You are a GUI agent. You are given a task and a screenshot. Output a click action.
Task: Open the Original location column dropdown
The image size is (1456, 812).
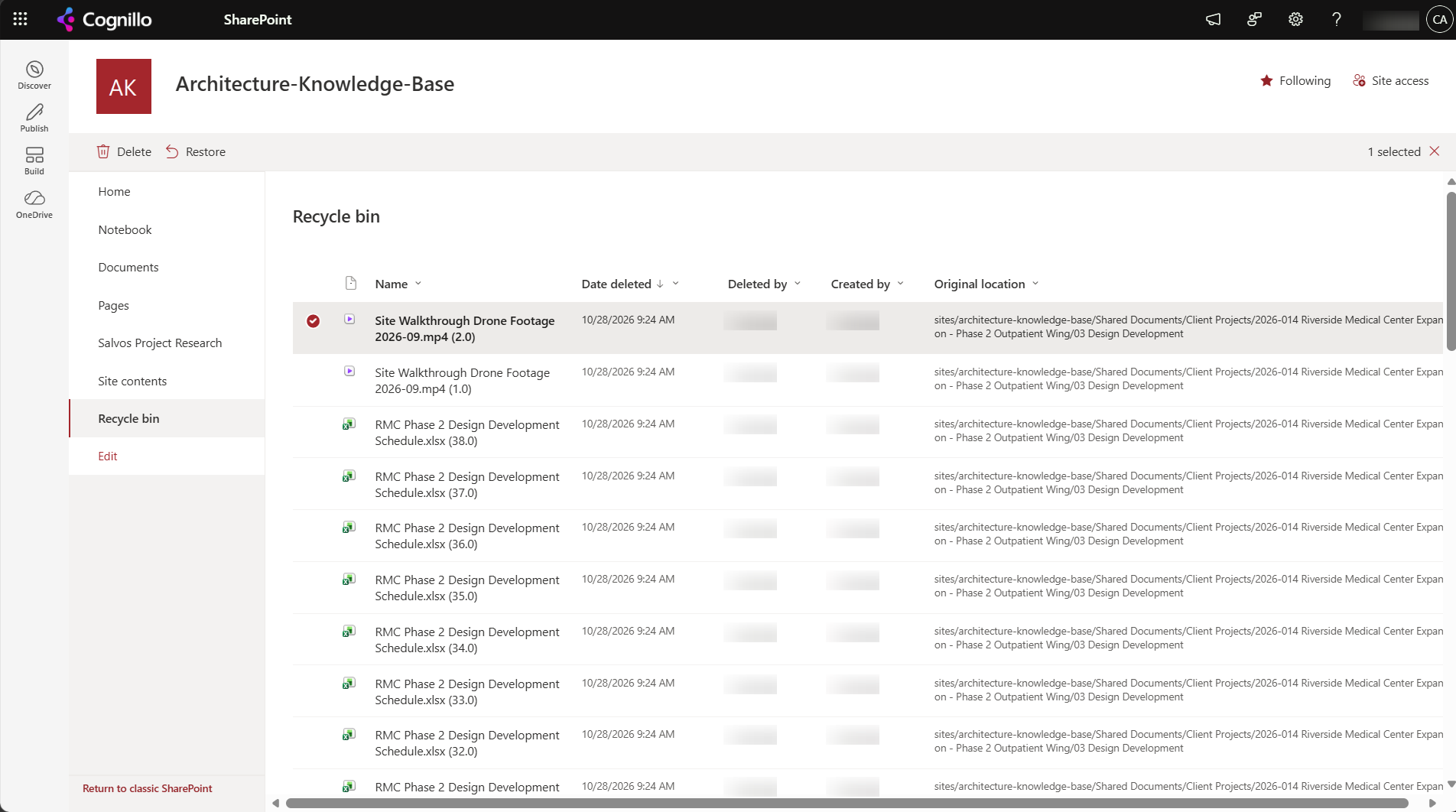pyautogui.click(x=1035, y=284)
